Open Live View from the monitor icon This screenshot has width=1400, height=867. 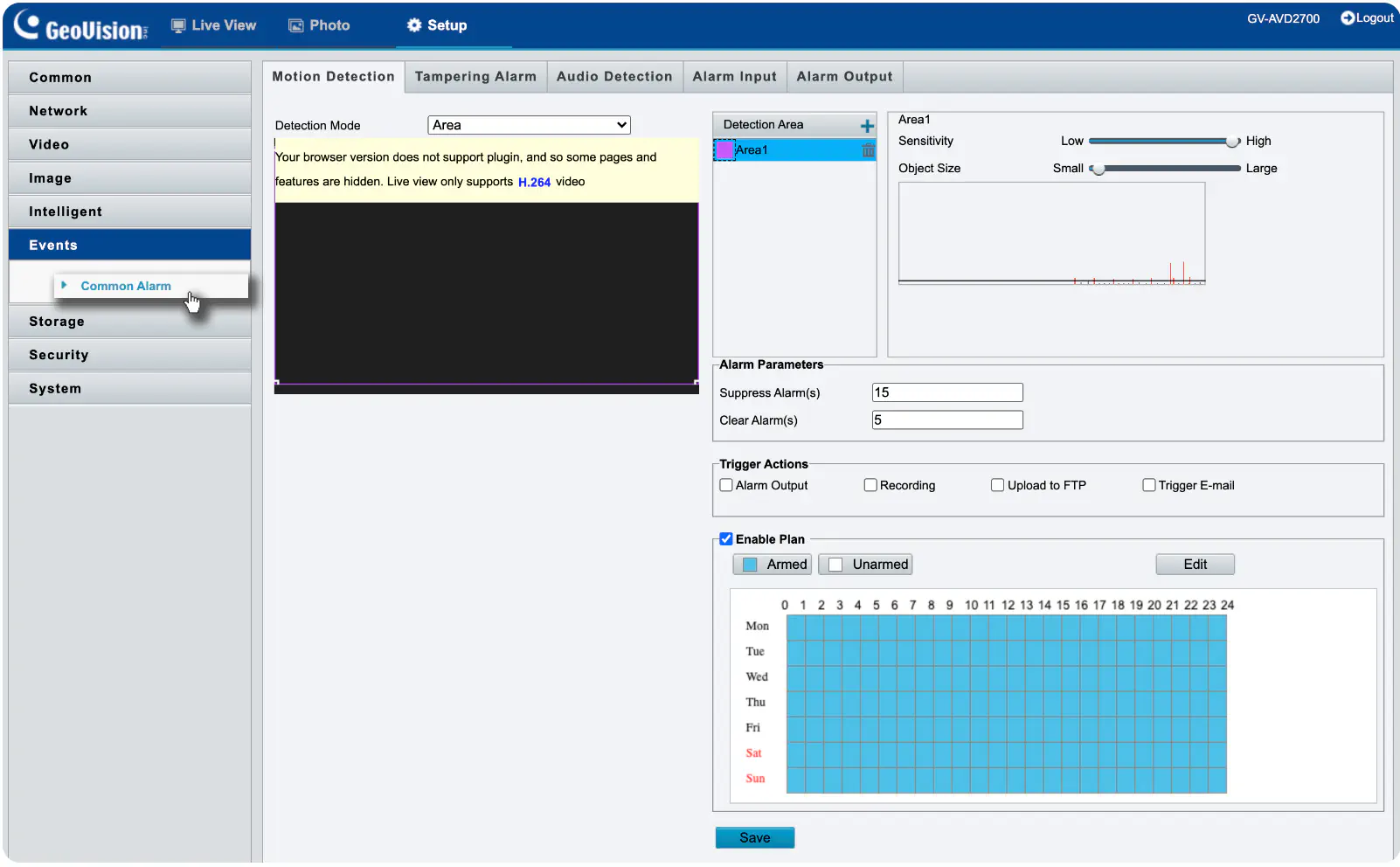(x=178, y=25)
